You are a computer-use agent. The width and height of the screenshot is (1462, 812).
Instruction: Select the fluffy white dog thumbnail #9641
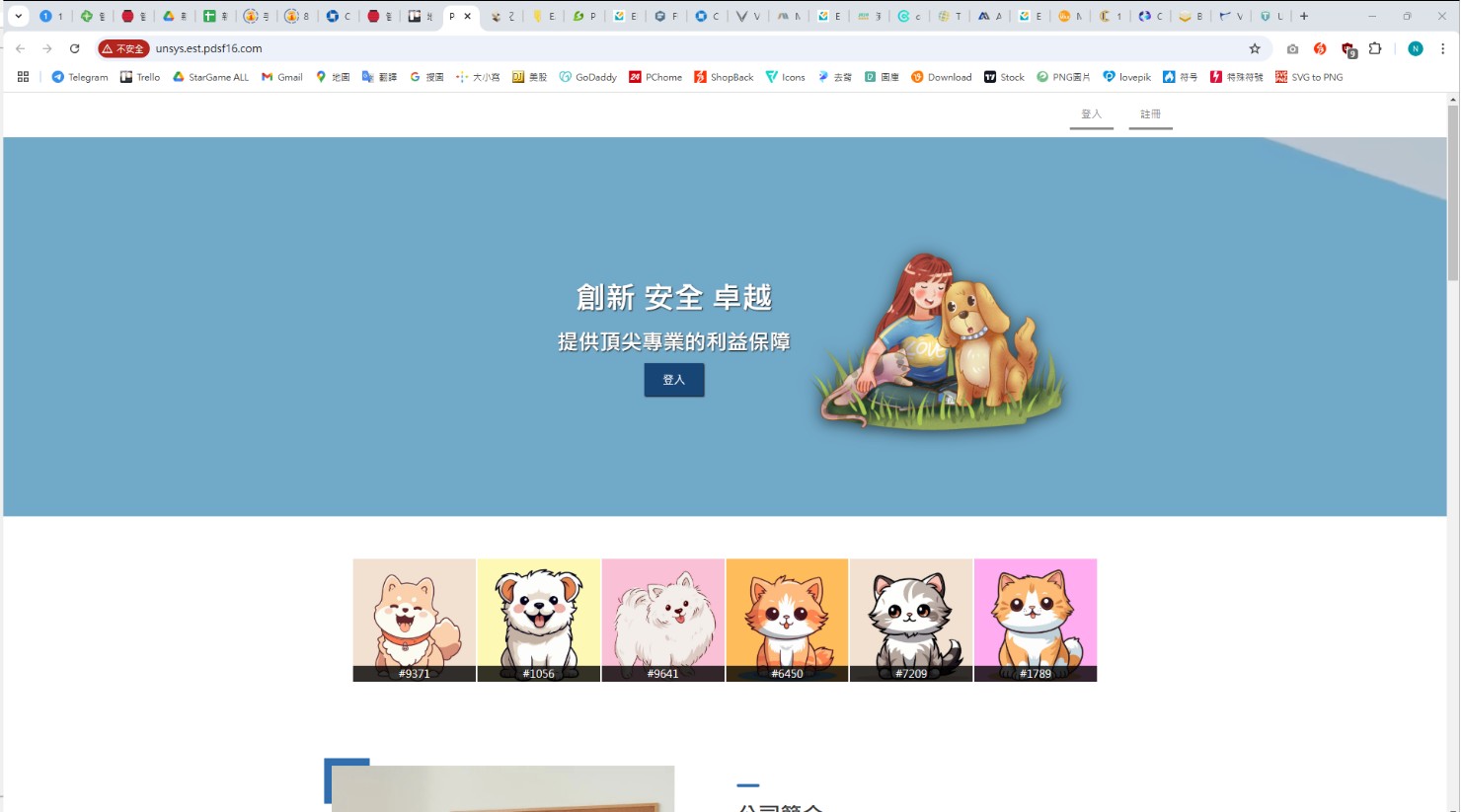[663, 621]
